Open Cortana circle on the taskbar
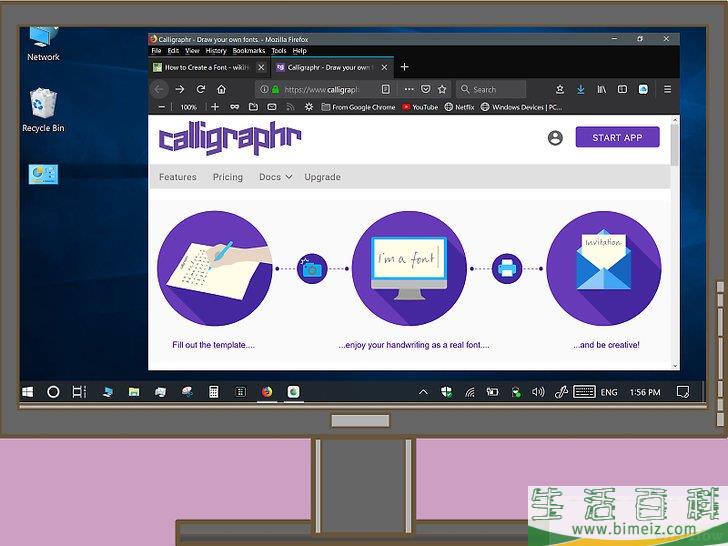 tap(53, 392)
